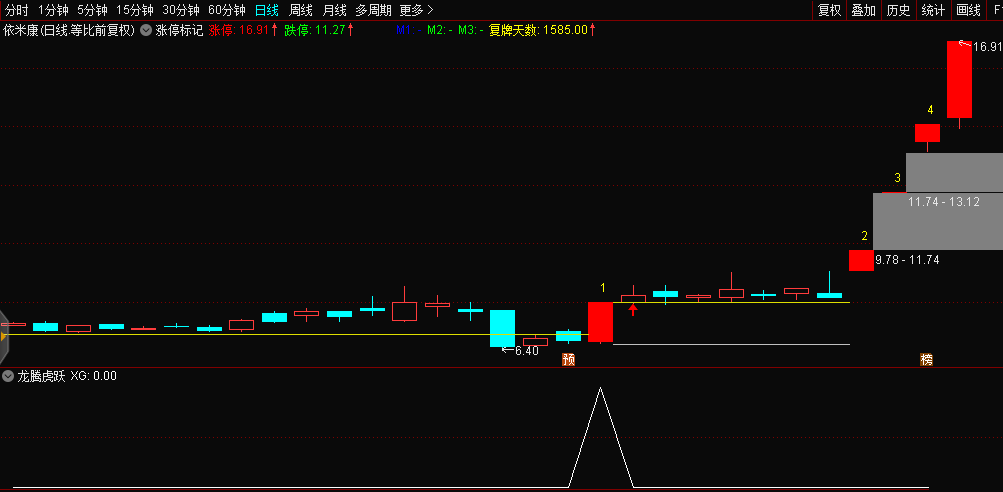Viewport: 1003px width, 492px height.
Task: Click the red up-arrow signal marker
Action: [x=633, y=310]
